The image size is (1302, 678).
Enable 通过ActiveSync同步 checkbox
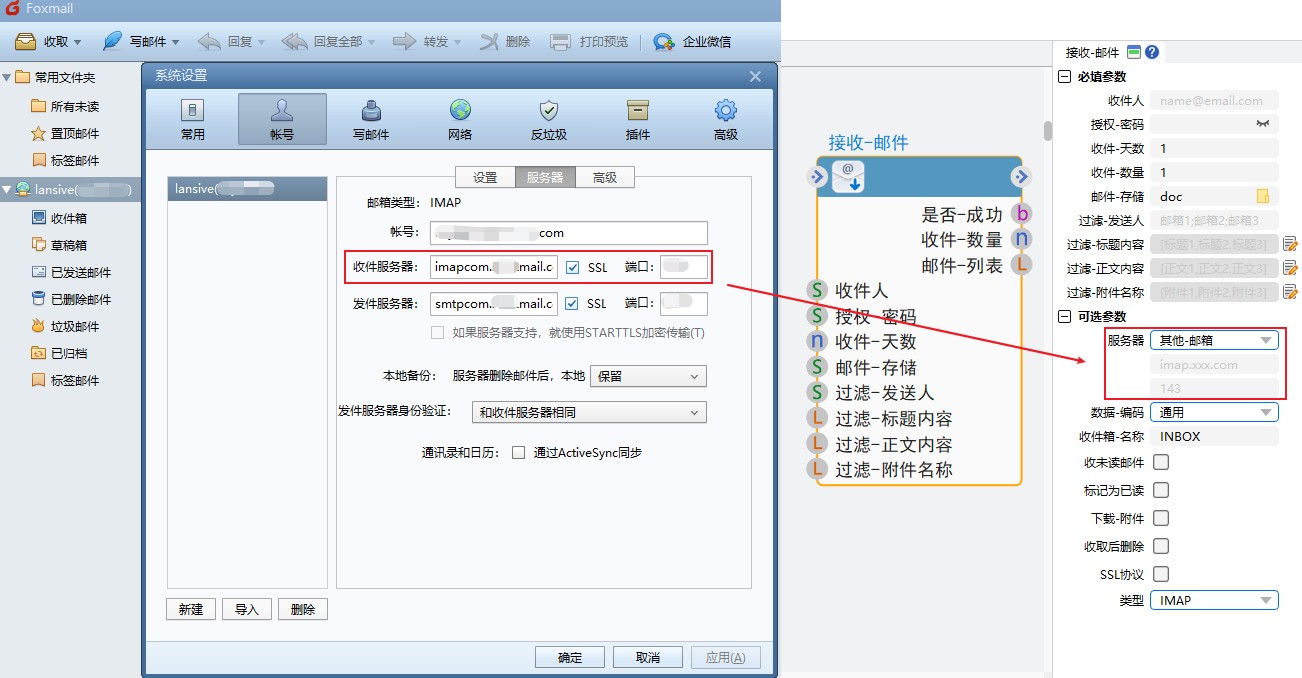pyautogui.click(x=518, y=452)
